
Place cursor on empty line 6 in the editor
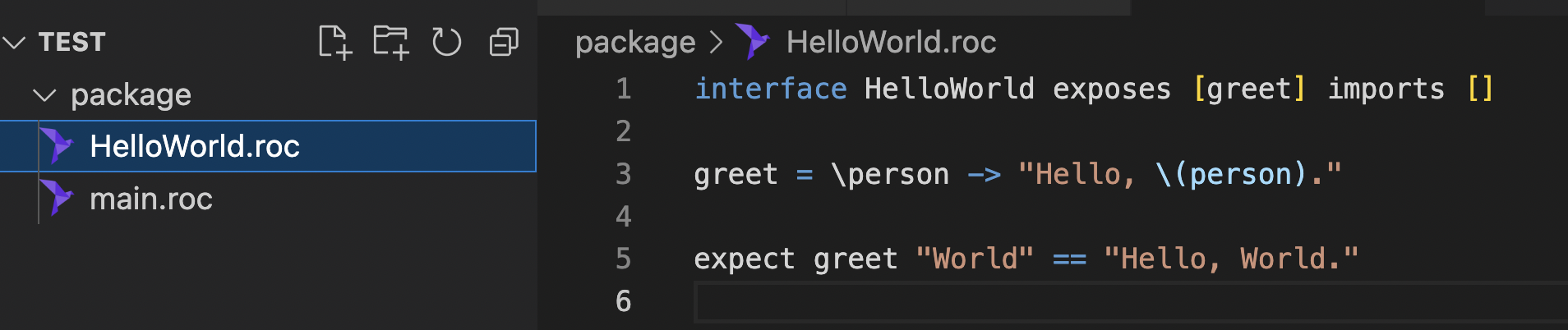point(1131,302)
